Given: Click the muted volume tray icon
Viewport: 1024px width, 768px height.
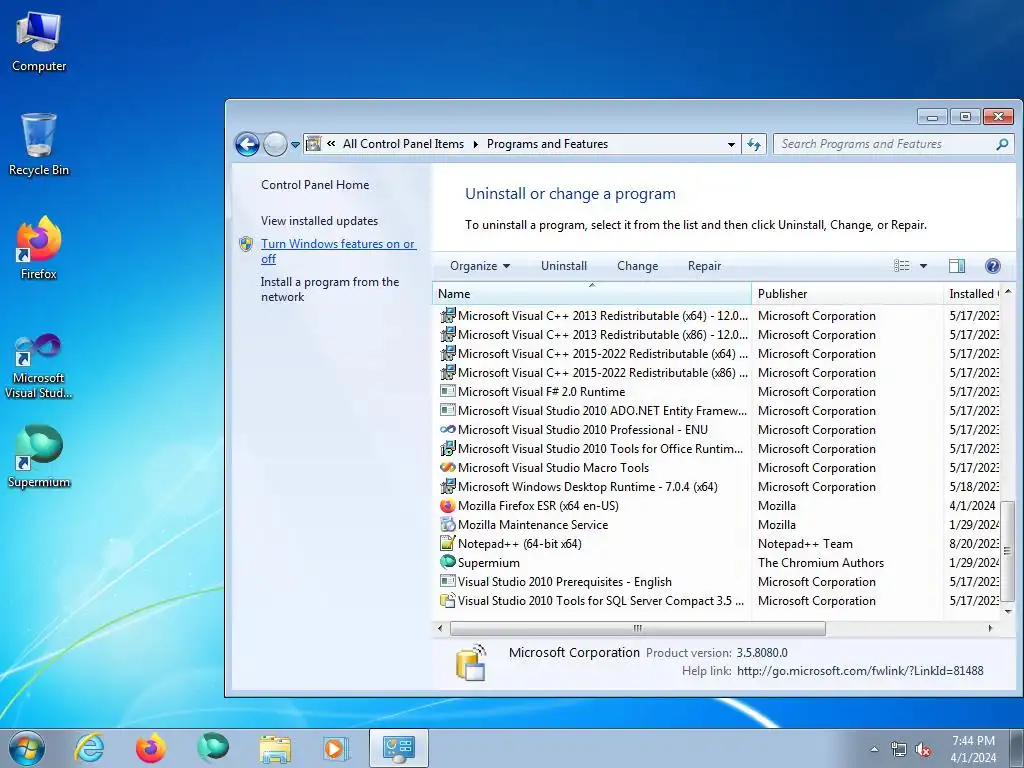Looking at the screenshot, I should 923,750.
